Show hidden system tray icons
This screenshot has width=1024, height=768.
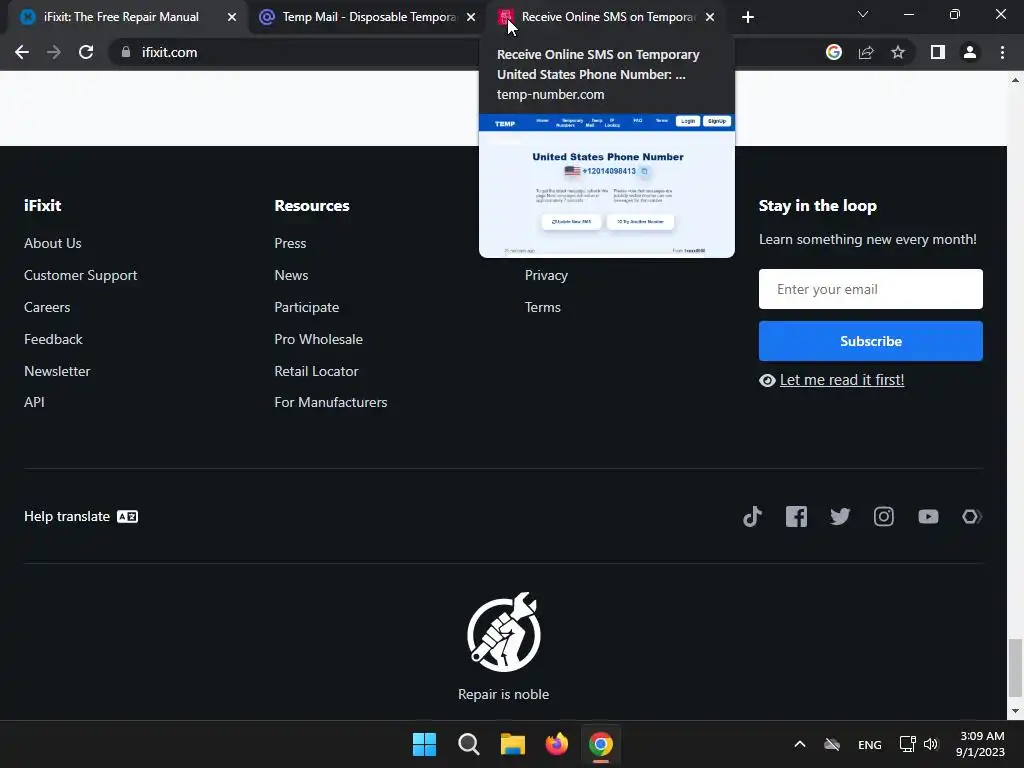[x=800, y=744]
